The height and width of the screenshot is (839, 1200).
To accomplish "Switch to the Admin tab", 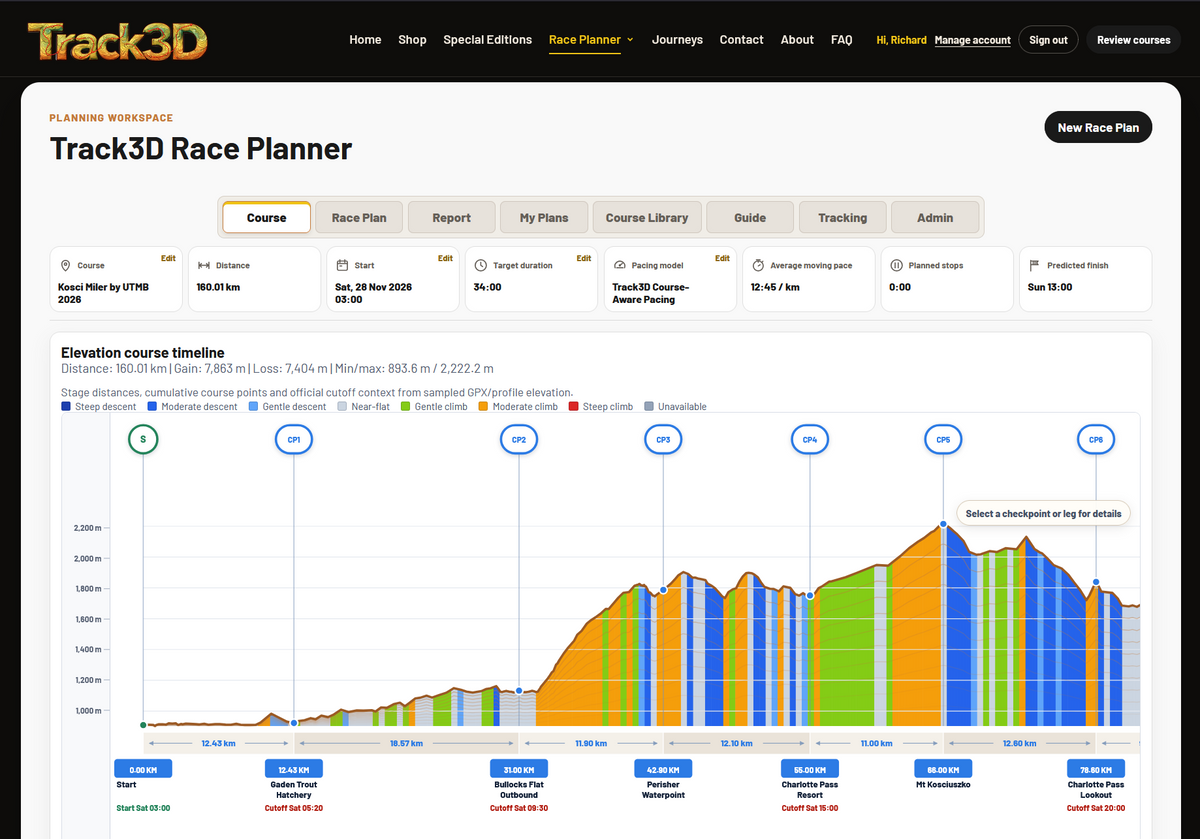I will pos(935,217).
